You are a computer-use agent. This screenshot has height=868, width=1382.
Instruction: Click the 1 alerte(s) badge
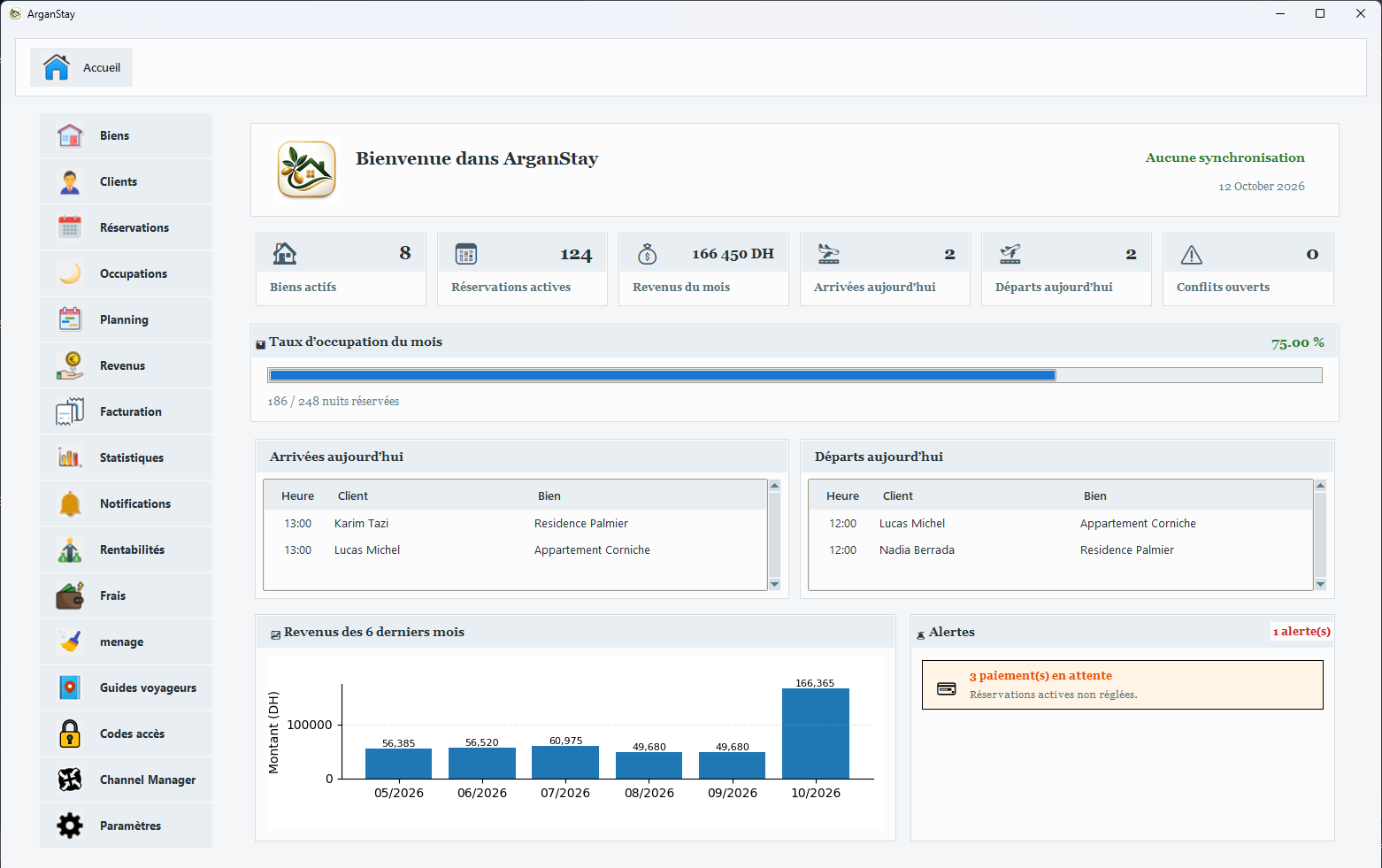pyautogui.click(x=1301, y=631)
